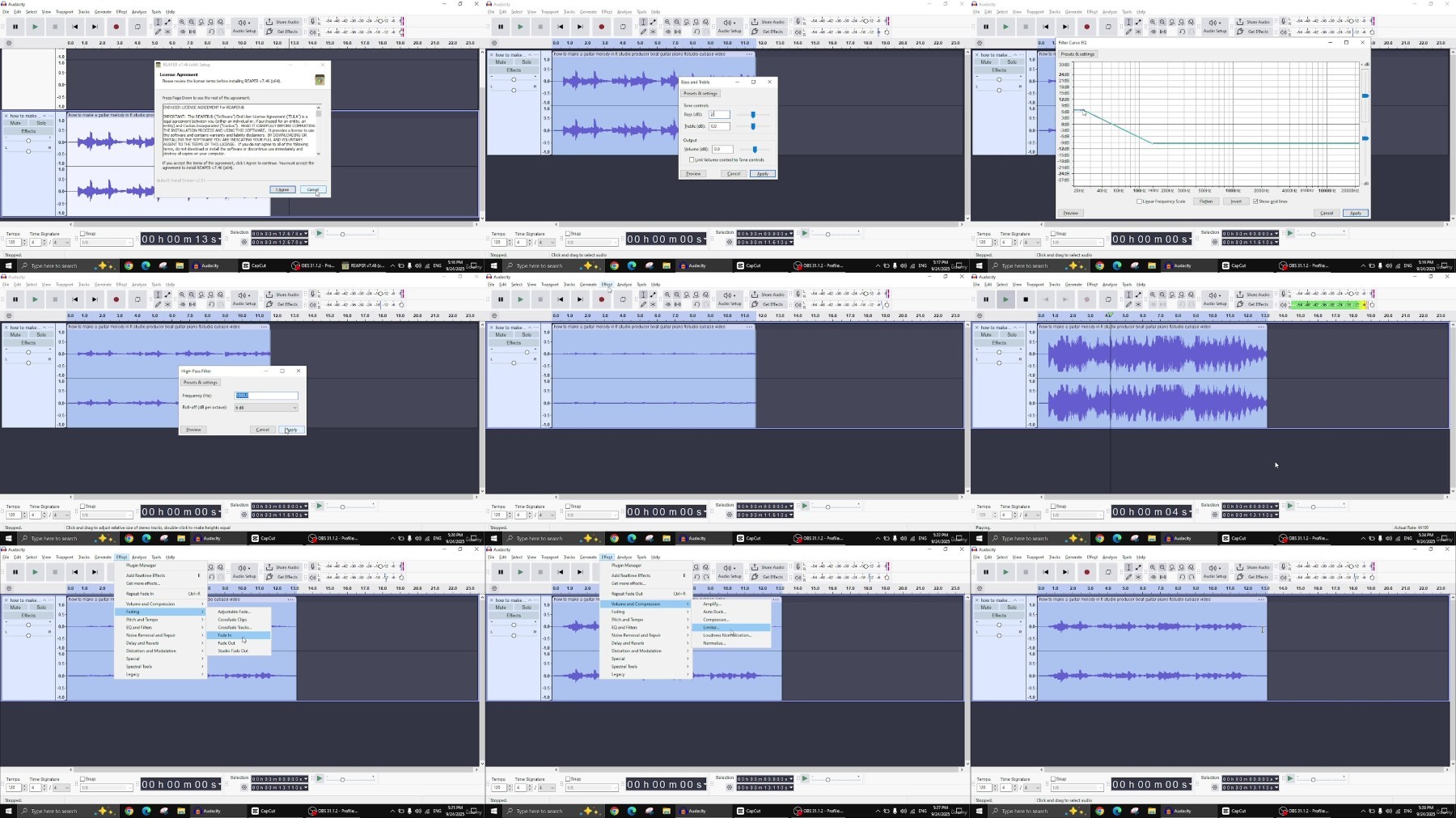Viewport: 1456px width, 818px height.
Task: Click the Treble (dB) slider in Bass and Treble
Action: (x=753, y=126)
